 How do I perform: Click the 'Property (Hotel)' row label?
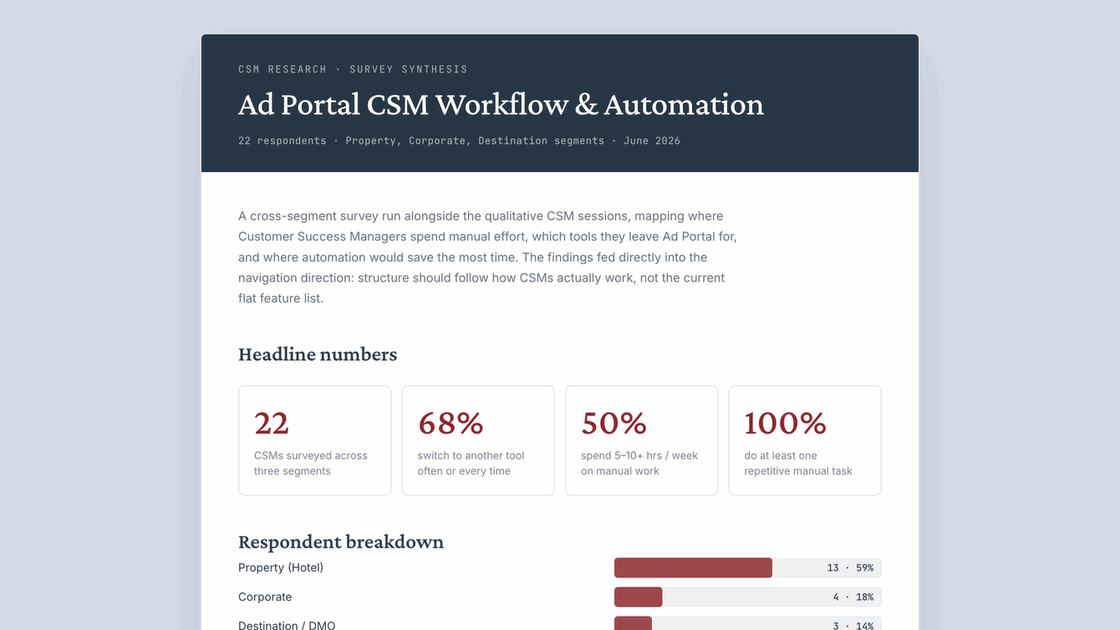point(281,568)
